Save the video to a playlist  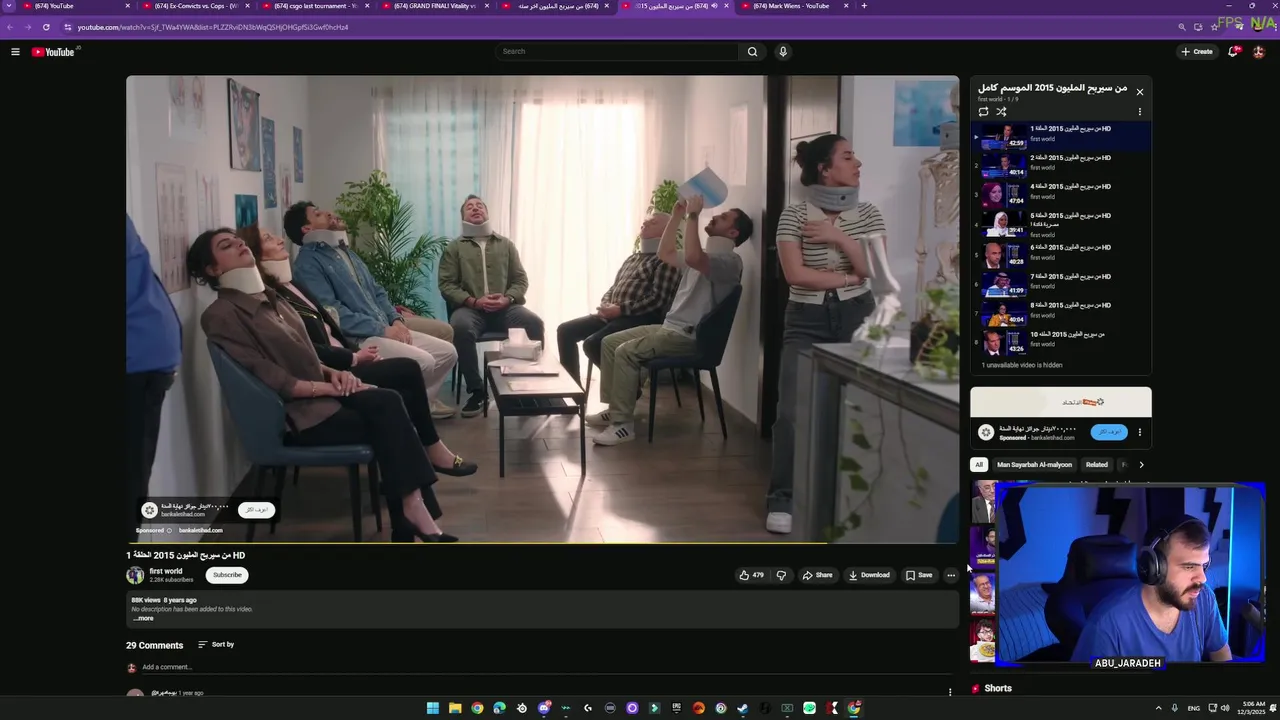pyautogui.click(x=919, y=575)
